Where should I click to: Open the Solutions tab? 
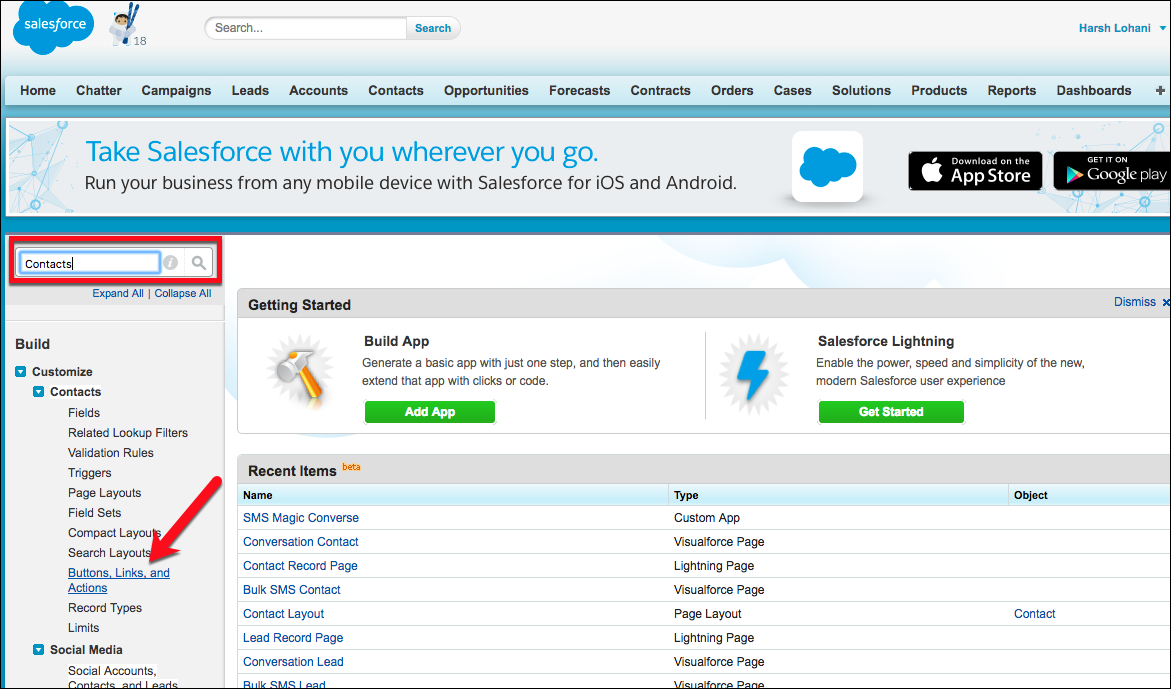(x=862, y=90)
